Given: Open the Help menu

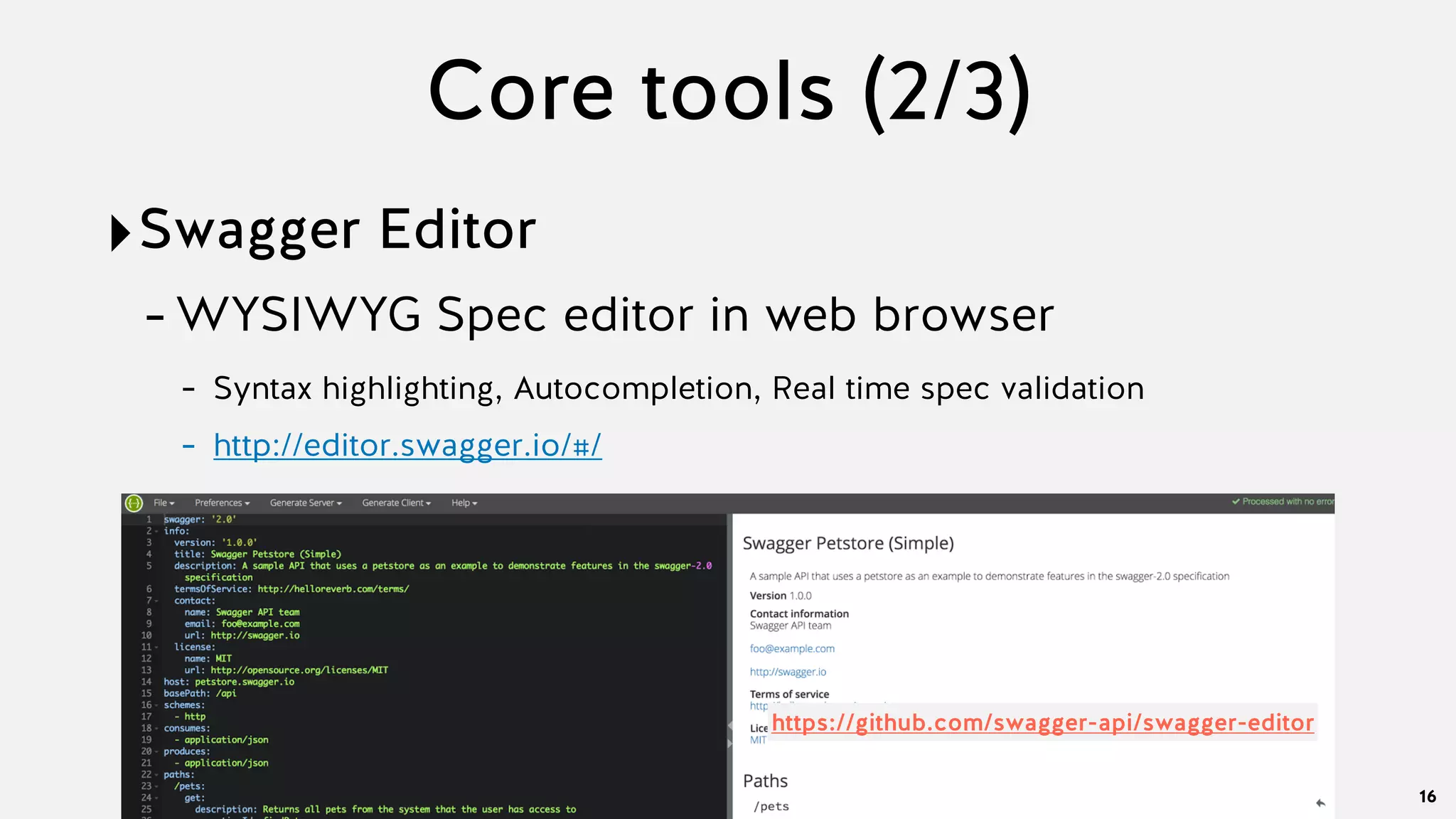Looking at the screenshot, I should point(464,503).
